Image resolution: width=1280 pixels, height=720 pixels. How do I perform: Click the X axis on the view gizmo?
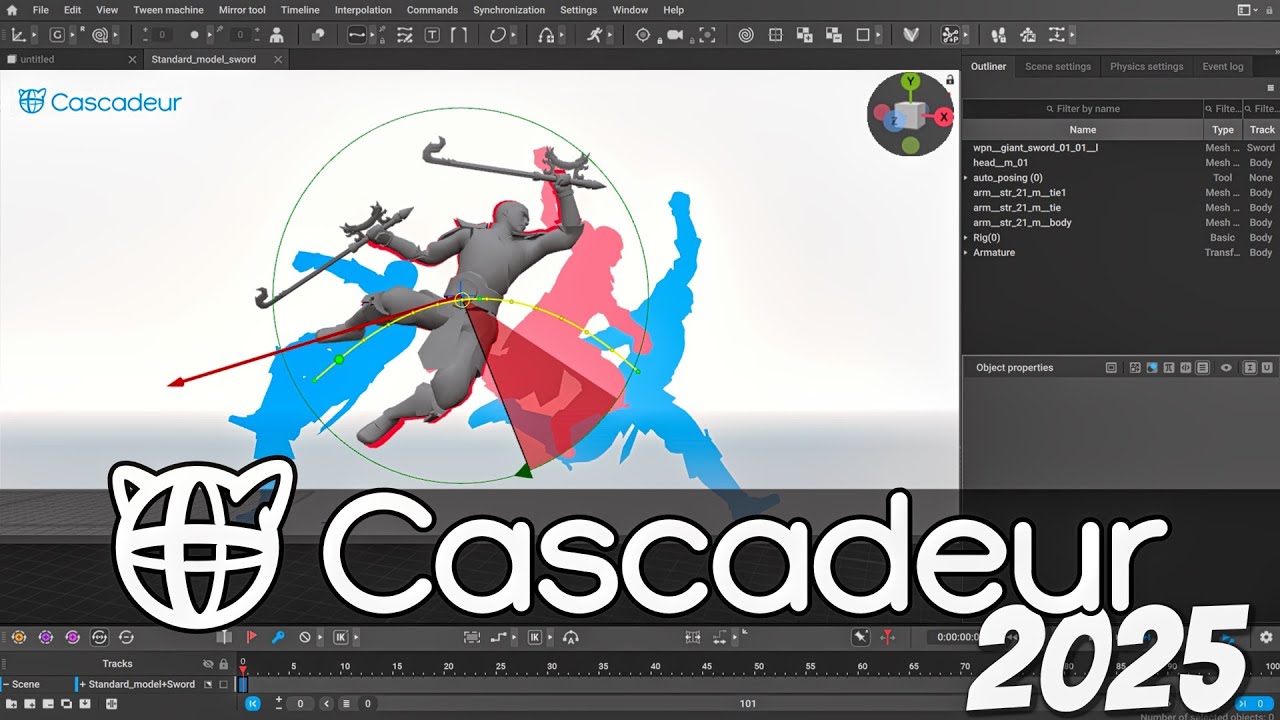coord(942,117)
